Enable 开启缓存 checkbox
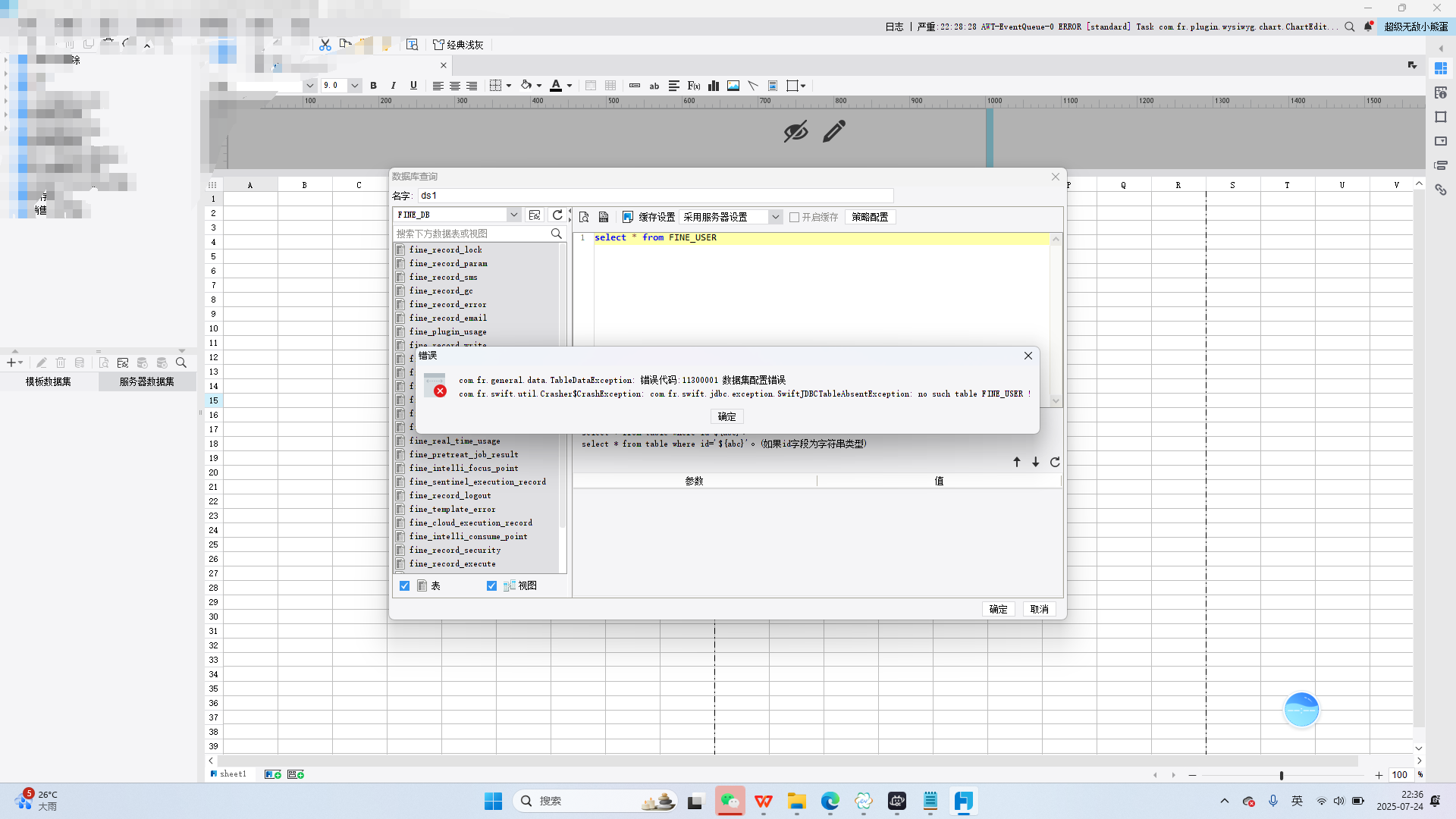Viewport: 1456px width, 819px height. [x=795, y=217]
